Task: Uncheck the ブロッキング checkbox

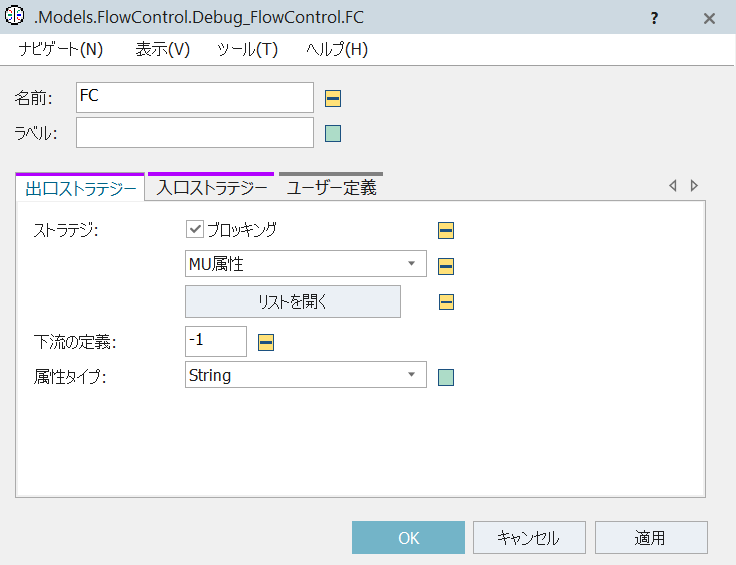Action: point(194,229)
